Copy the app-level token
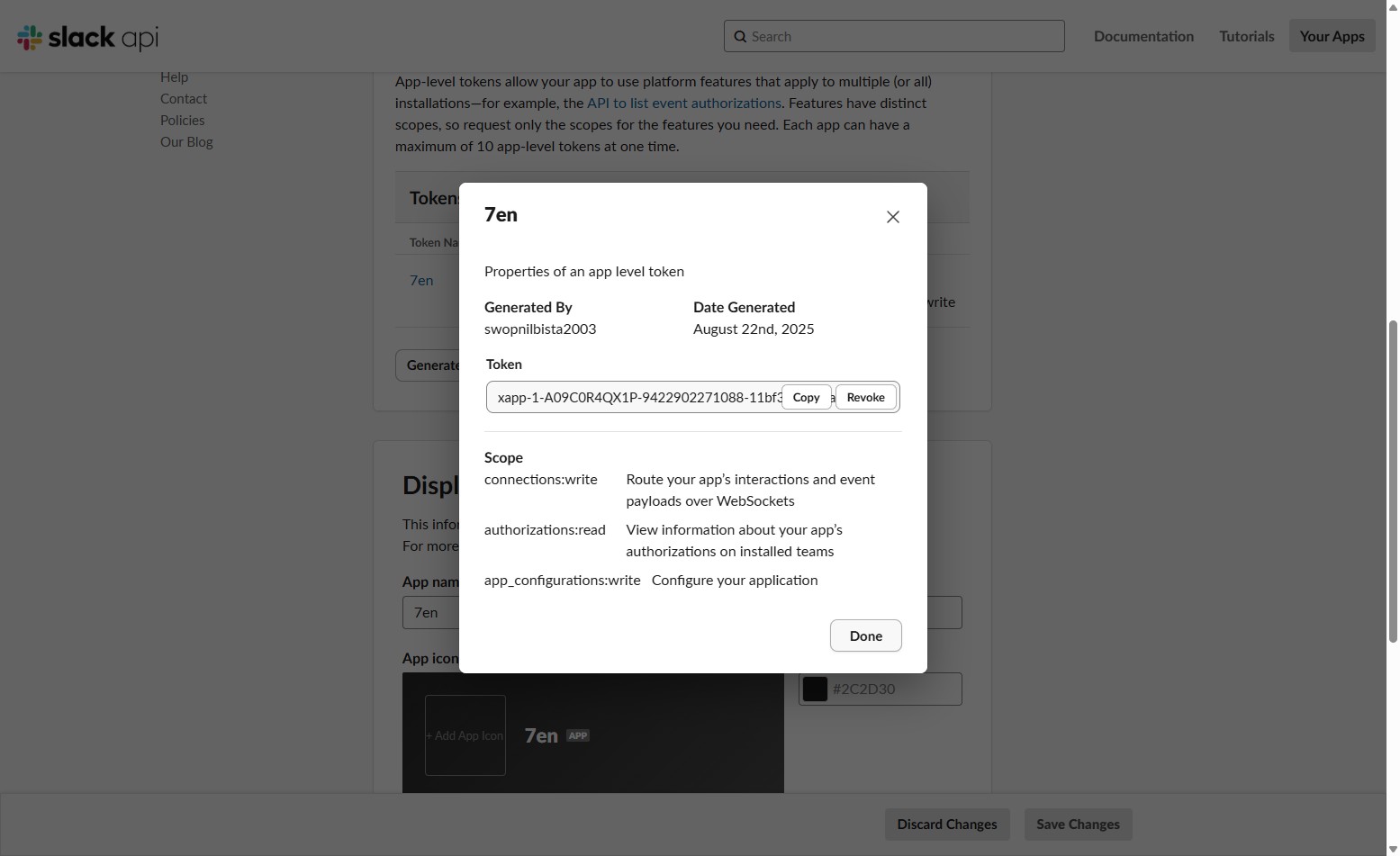Viewport: 1400px width, 856px height. click(806, 397)
